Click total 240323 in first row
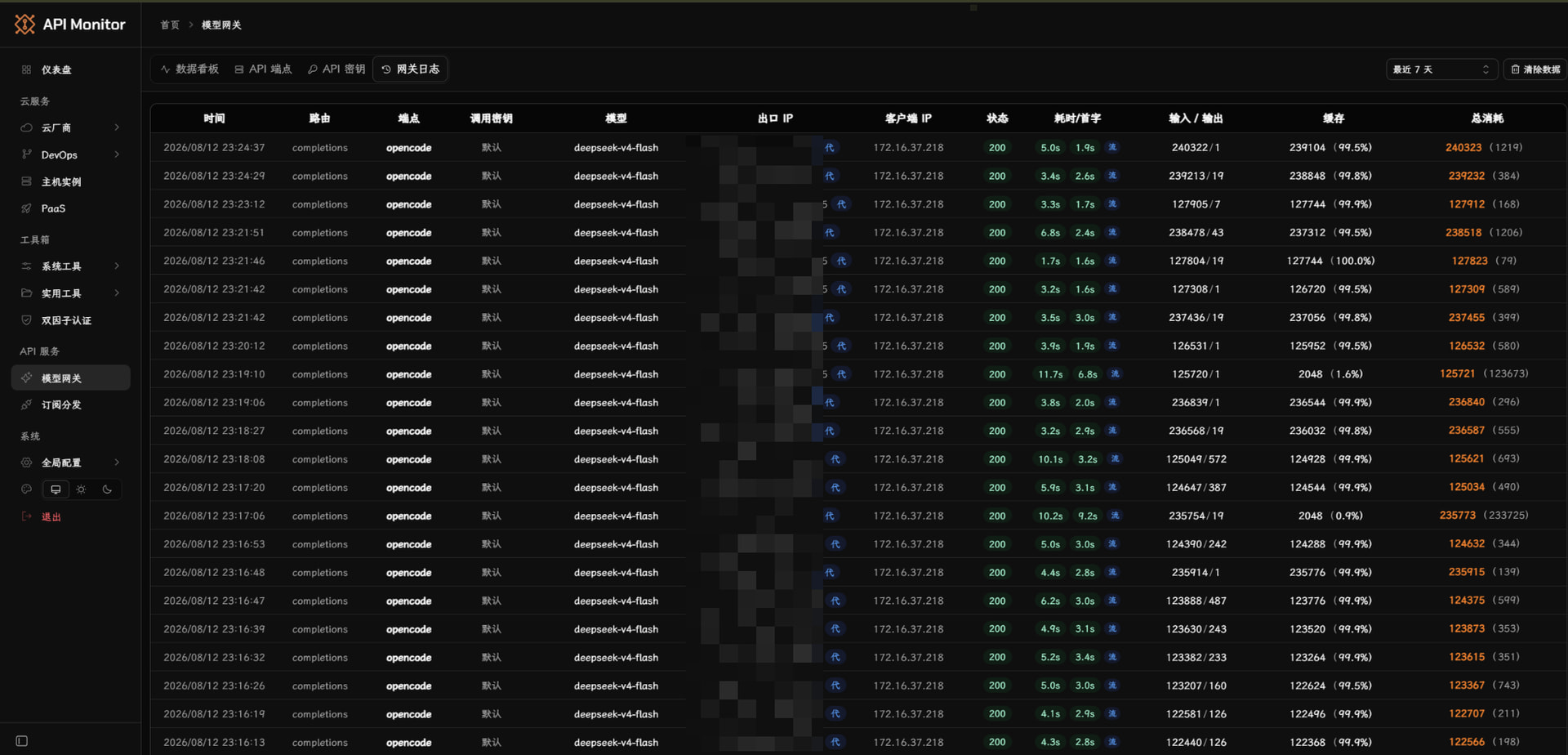Viewport: 1568px width, 755px height. [x=1463, y=148]
